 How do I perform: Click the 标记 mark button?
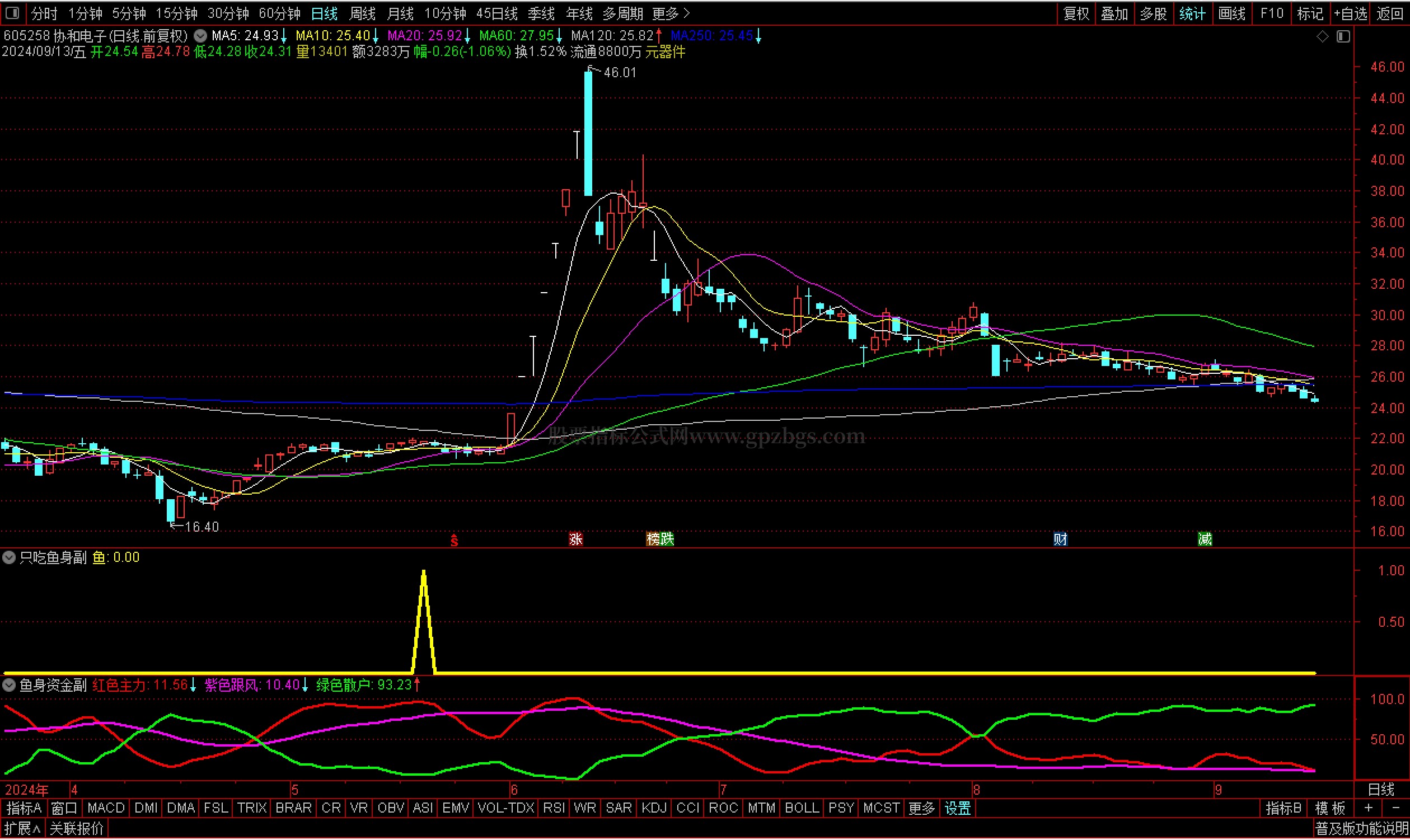click(1310, 13)
